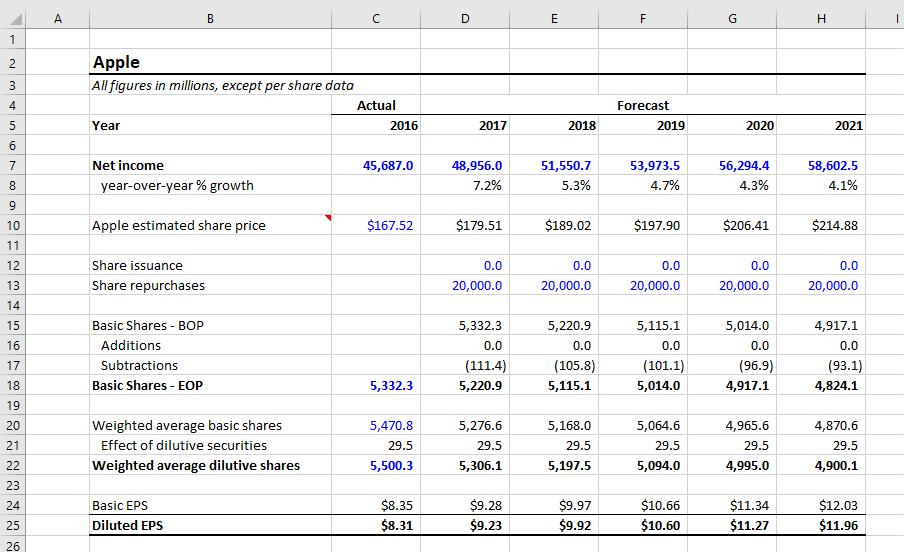The width and height of the screenshot is (904, 552).
Task: Click Basic Shares - EOP label
Action: coord(148,385)
